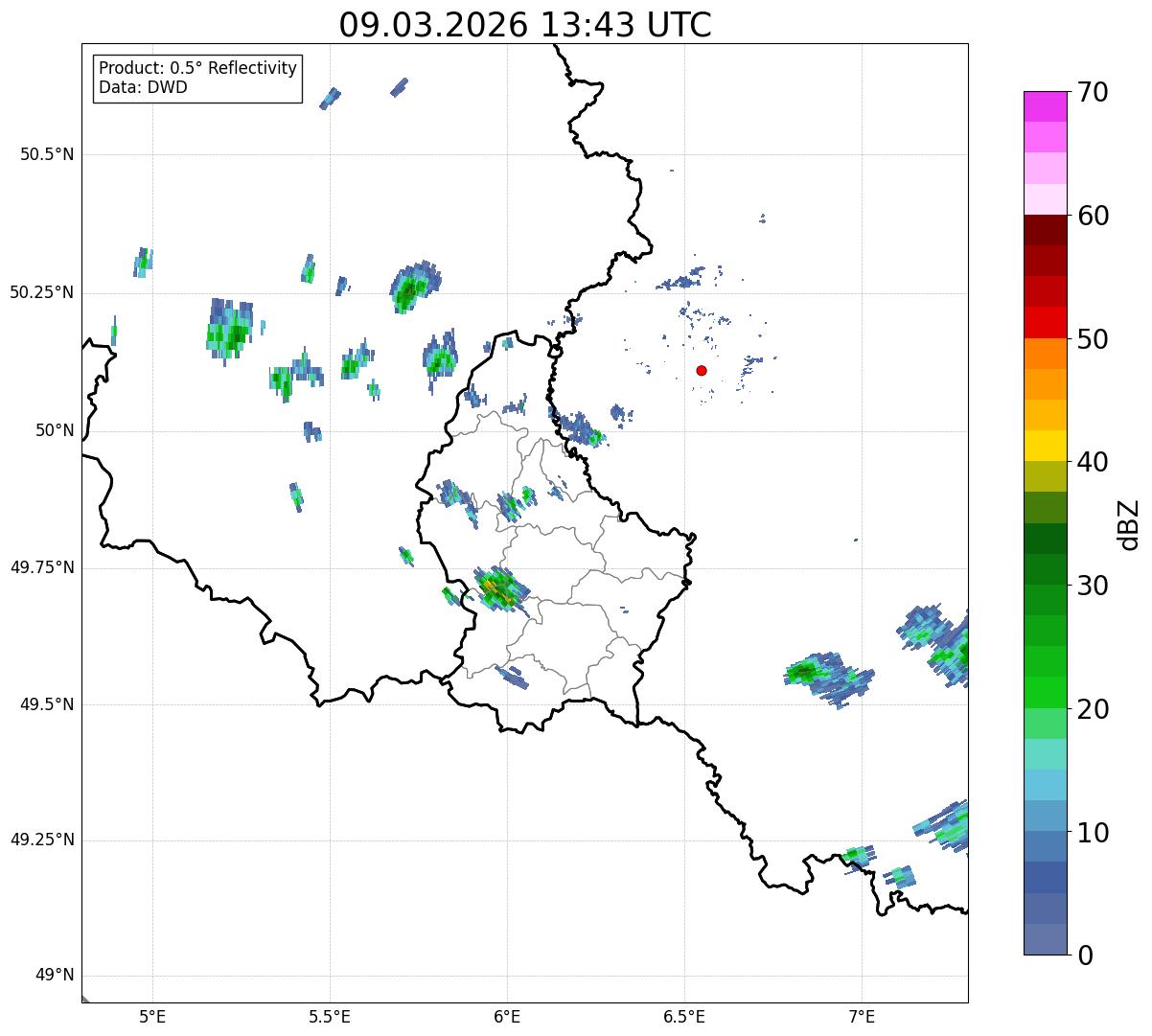This screenshot has height=1036, width=1152.
Task: Click the 7°E longitude axis label
Action: (862, 1016)
